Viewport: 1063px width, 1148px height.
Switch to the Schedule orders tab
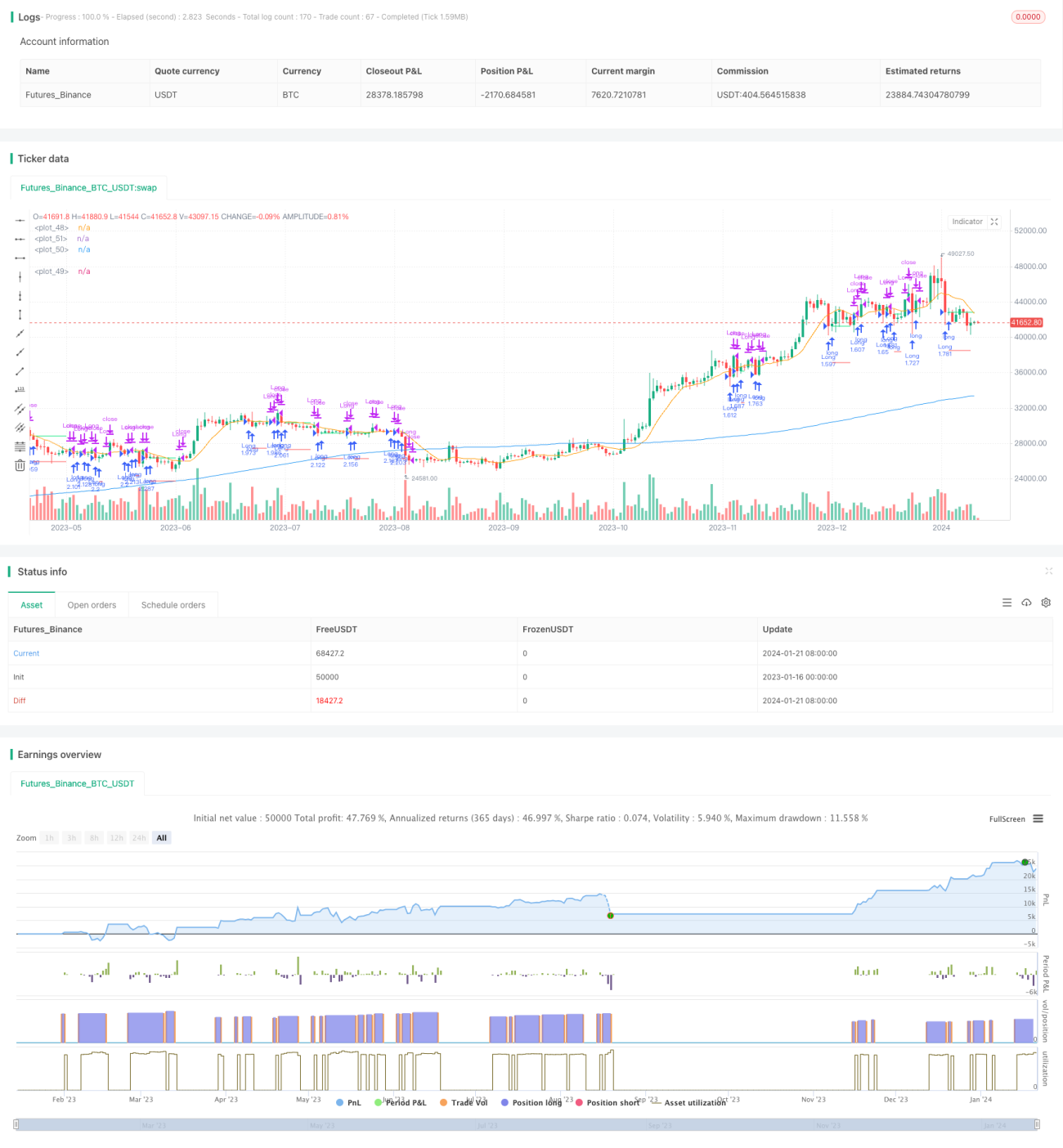(x=173, y=605)
